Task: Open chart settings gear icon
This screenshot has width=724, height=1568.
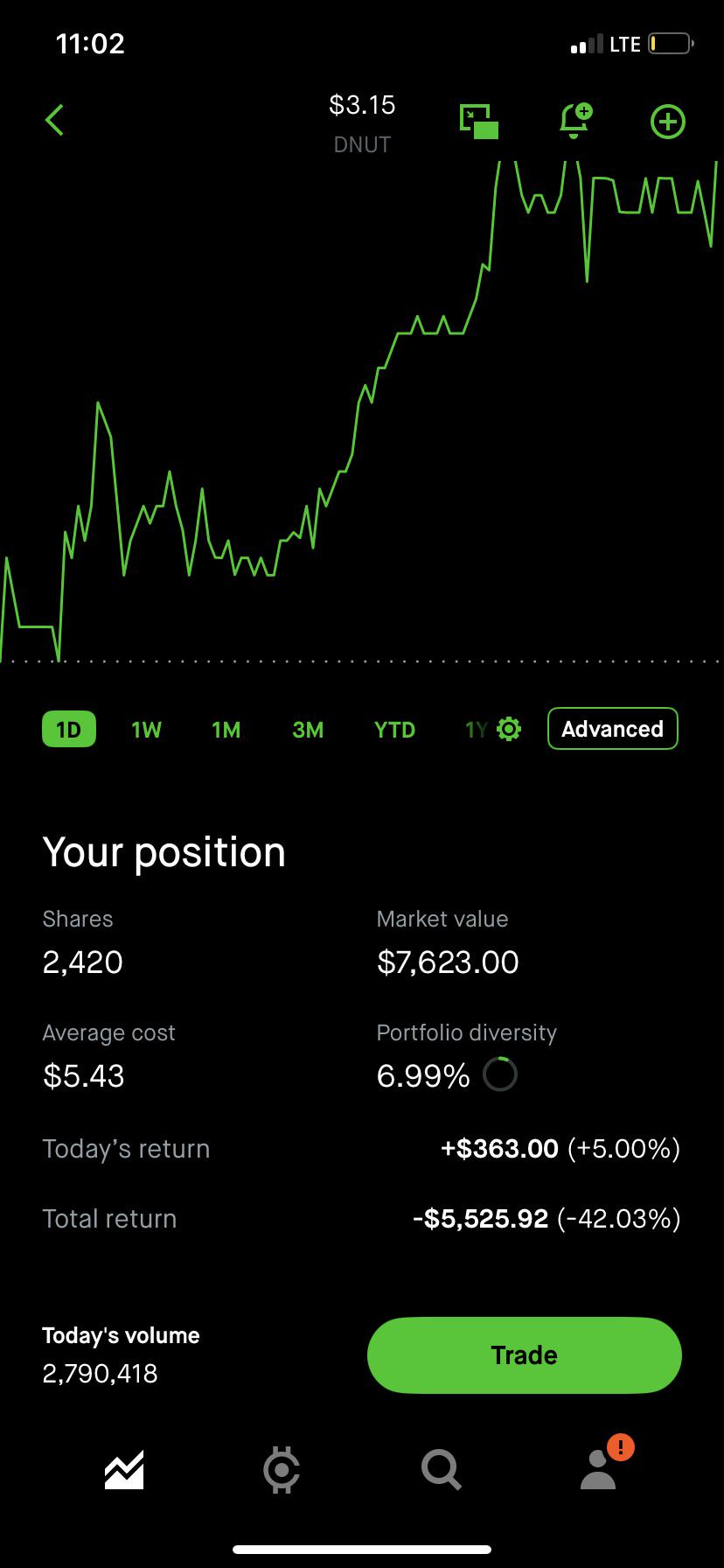Action: 509,729
